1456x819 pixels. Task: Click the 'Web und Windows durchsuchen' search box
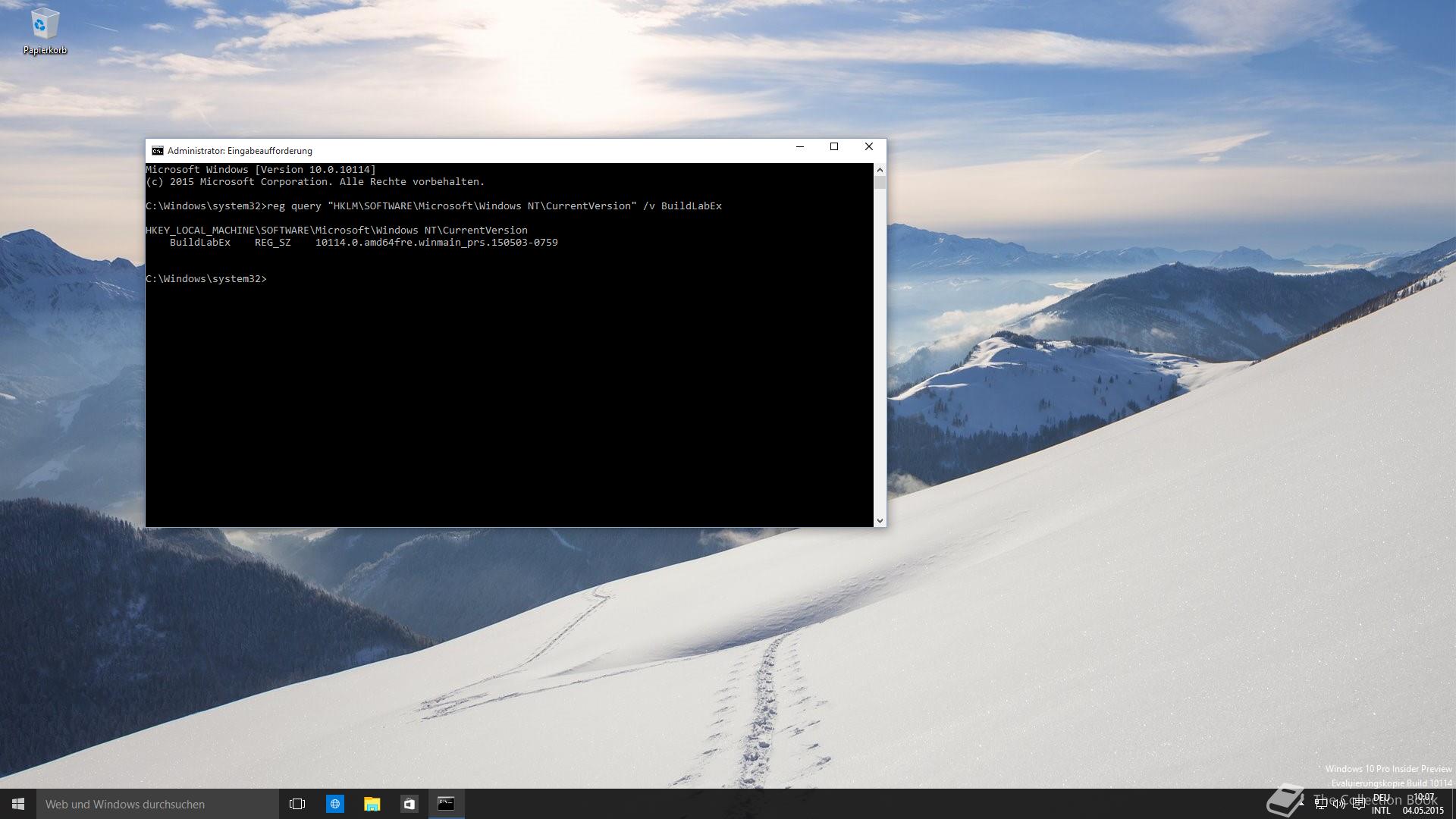[158, 804]
